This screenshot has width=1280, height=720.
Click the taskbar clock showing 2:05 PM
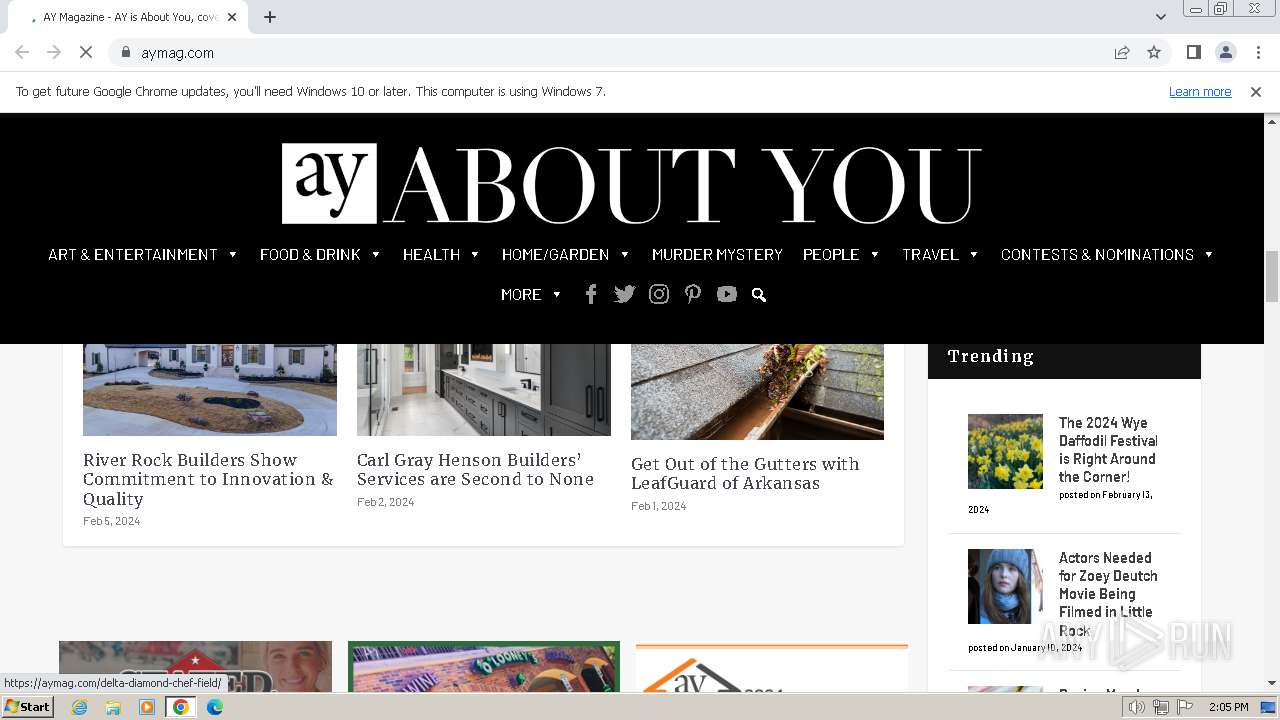coord(1228,707)
